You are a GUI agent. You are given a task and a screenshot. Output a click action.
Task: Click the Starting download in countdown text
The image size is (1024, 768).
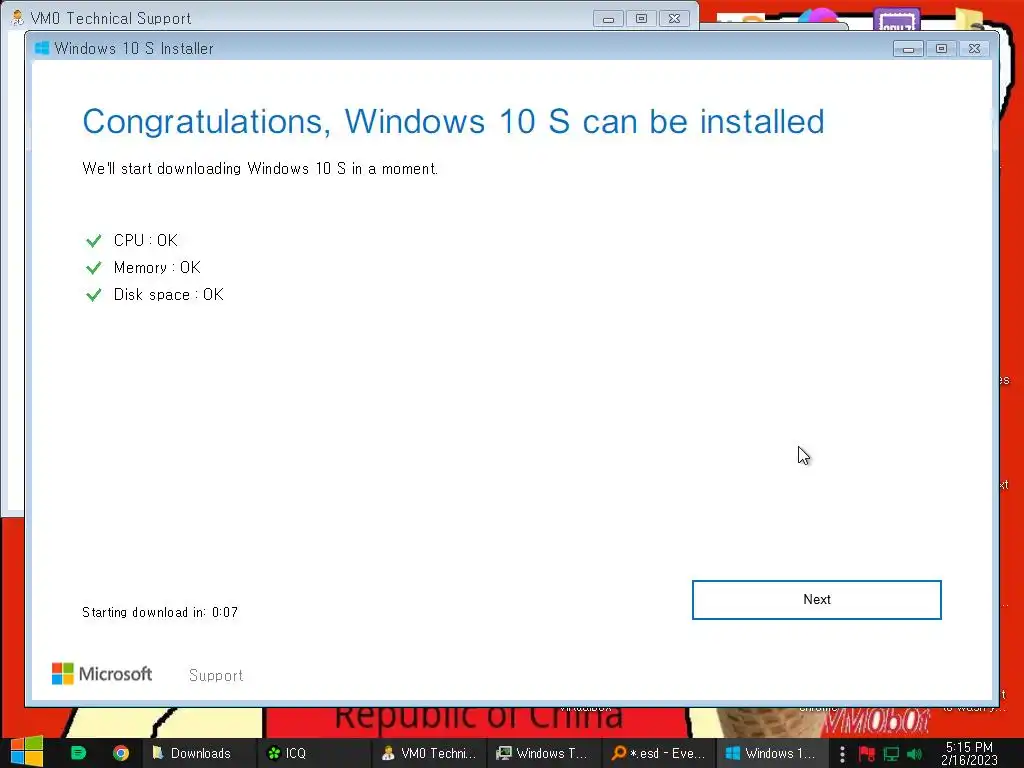pyautogui.click(x=160, y=612)
